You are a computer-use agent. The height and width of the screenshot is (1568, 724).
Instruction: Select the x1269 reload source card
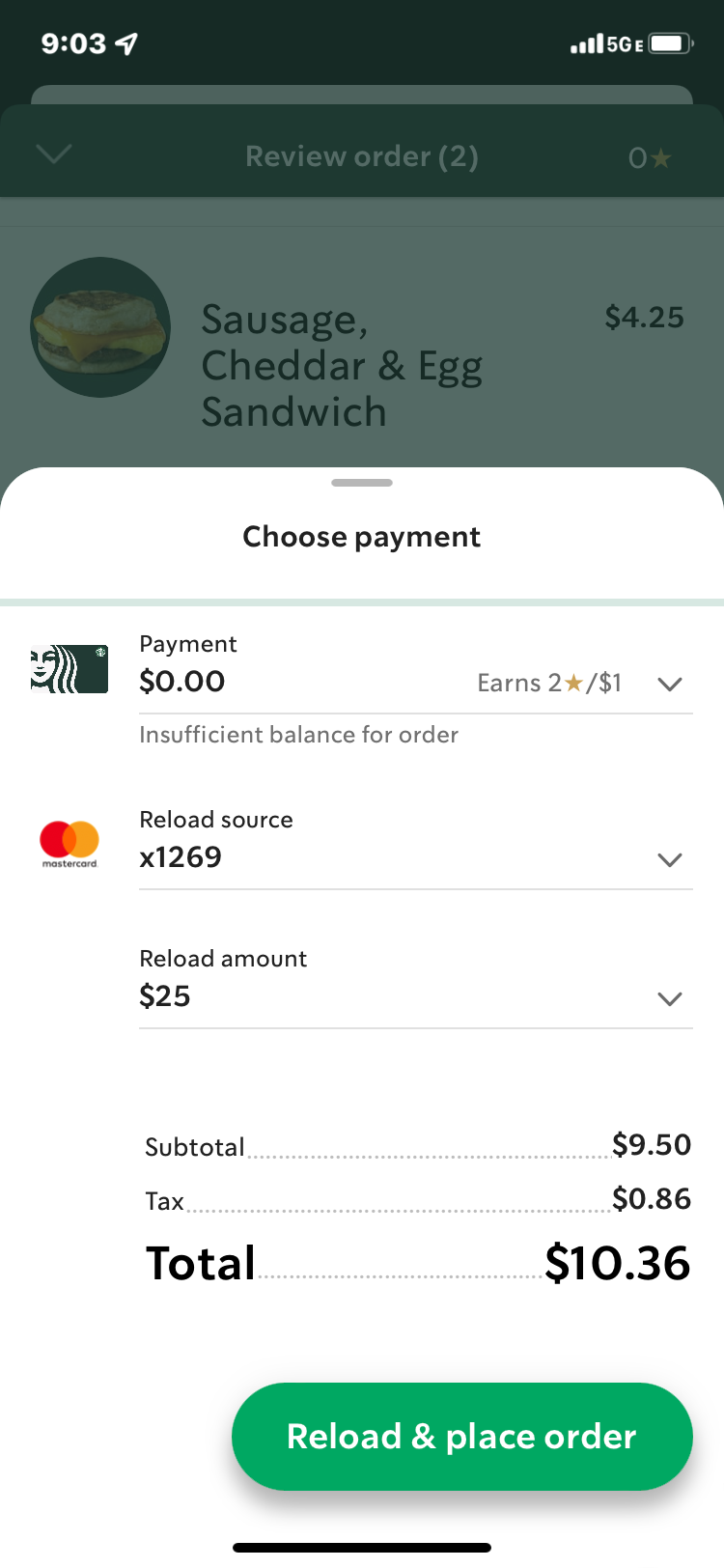pyautogui.click(x=181, y=857)
